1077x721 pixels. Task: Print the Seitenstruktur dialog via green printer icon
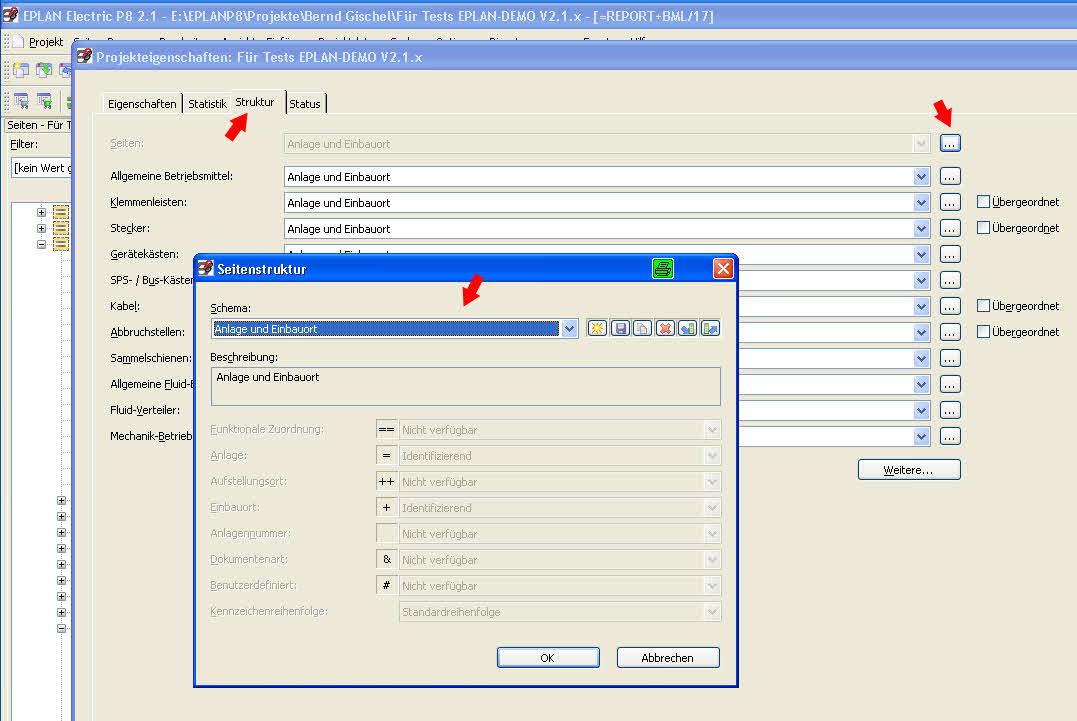(x=663, y=268)
